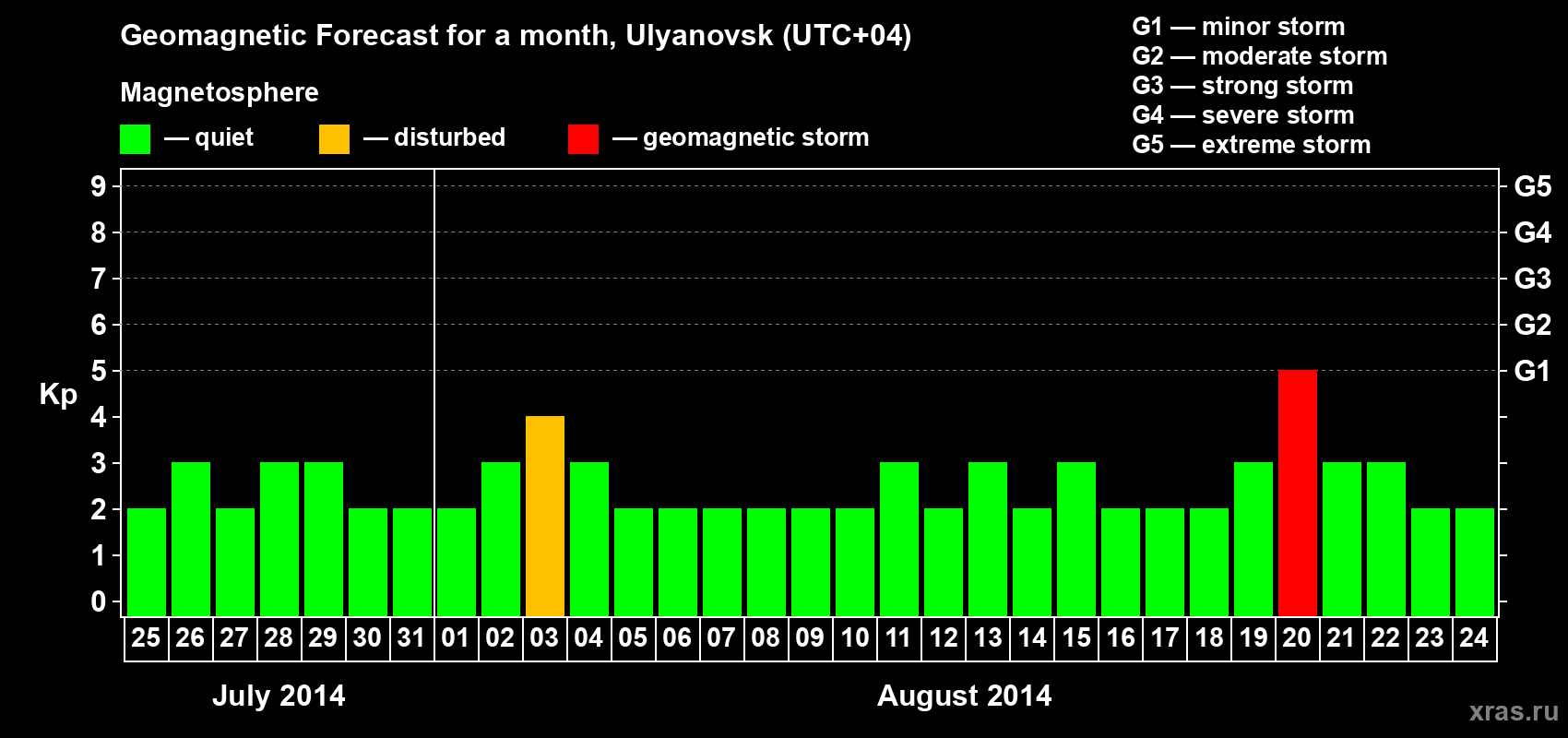Click the Kp value 9 axis label
The height and width of the screenshot is (738, 1568).
click(x=99, y=186)
